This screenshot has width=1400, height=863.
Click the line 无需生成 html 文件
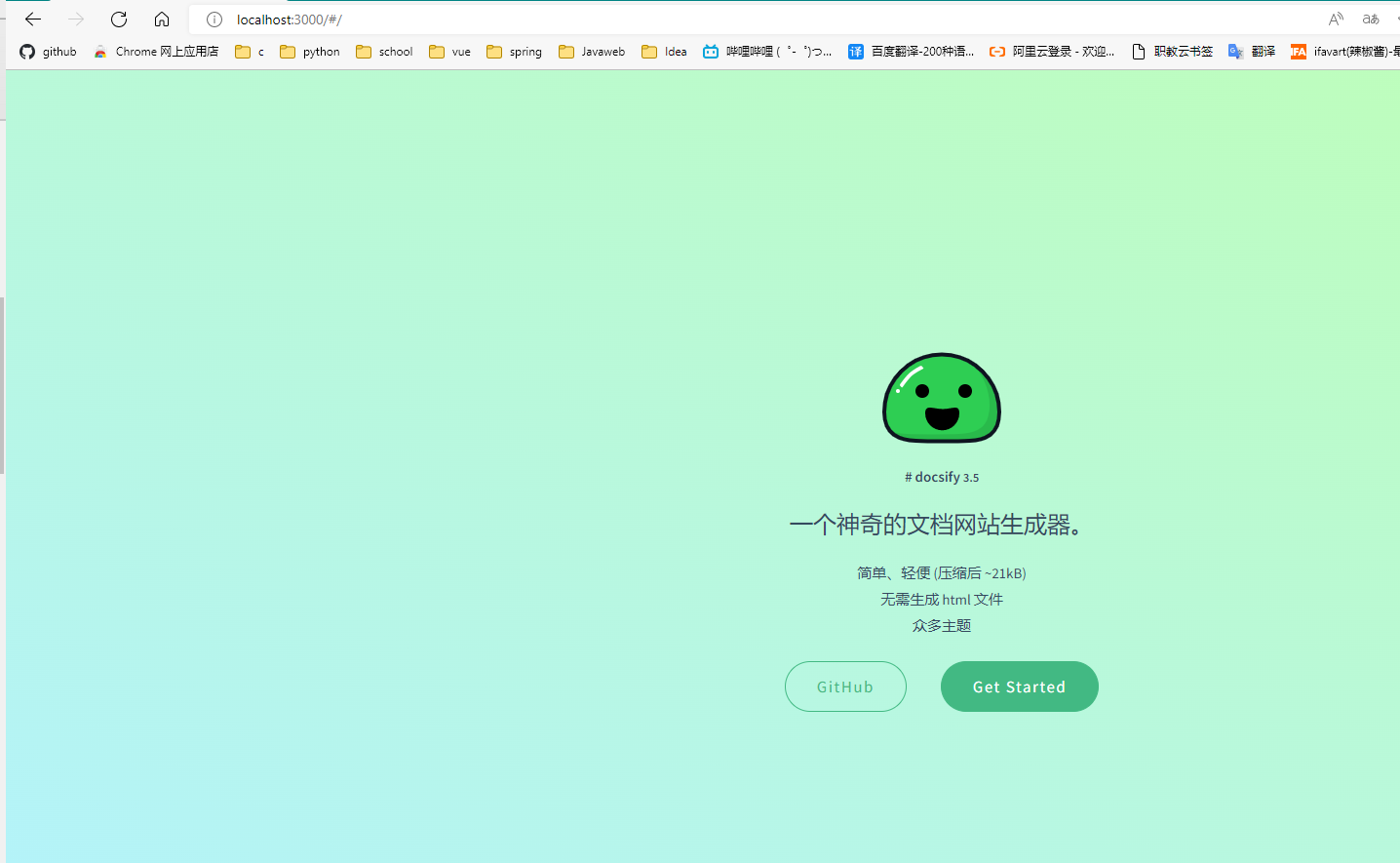(942, 599)
